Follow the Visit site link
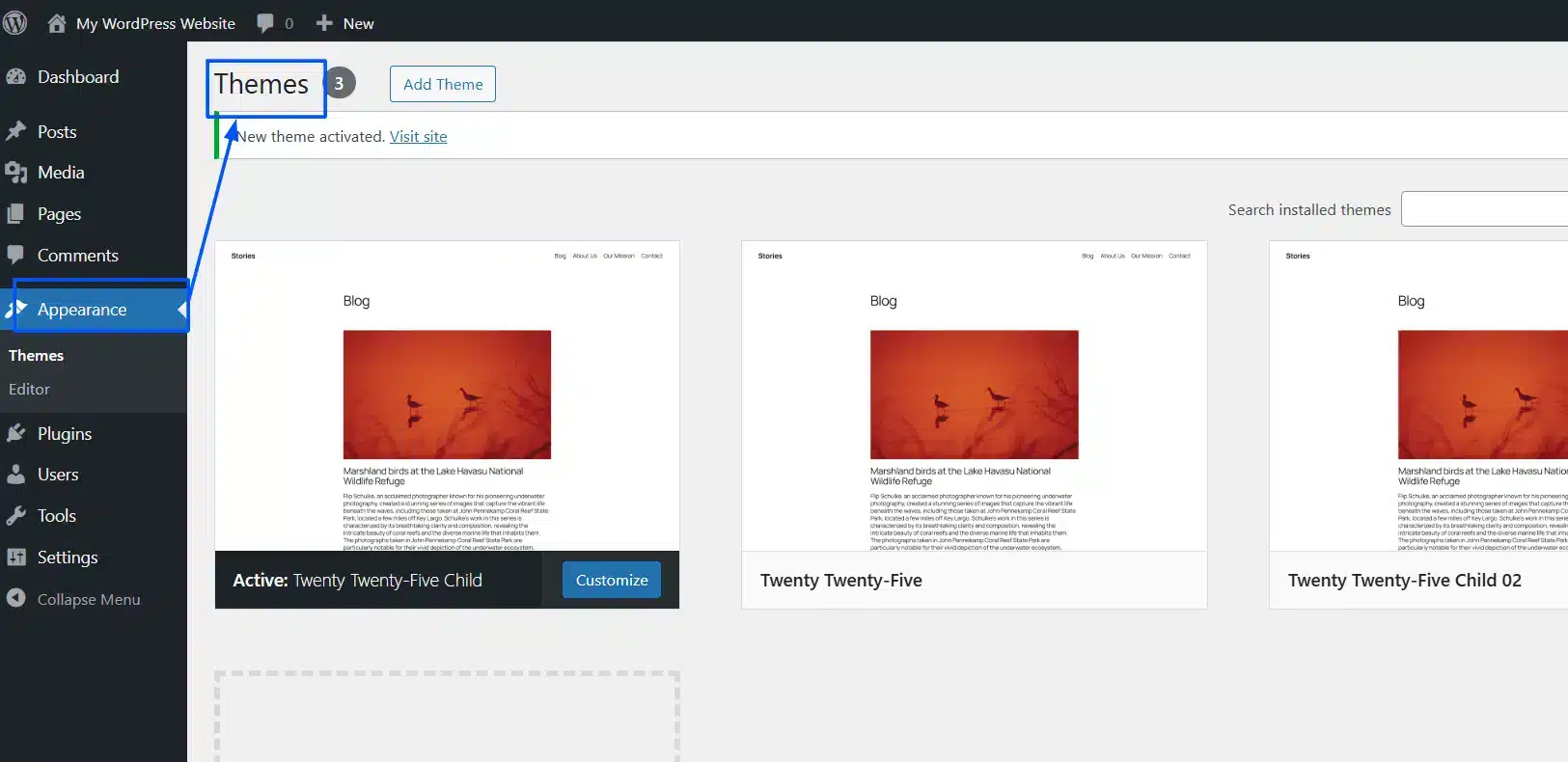The width and height of the screenshot is (1568, 762). point(419,137)
